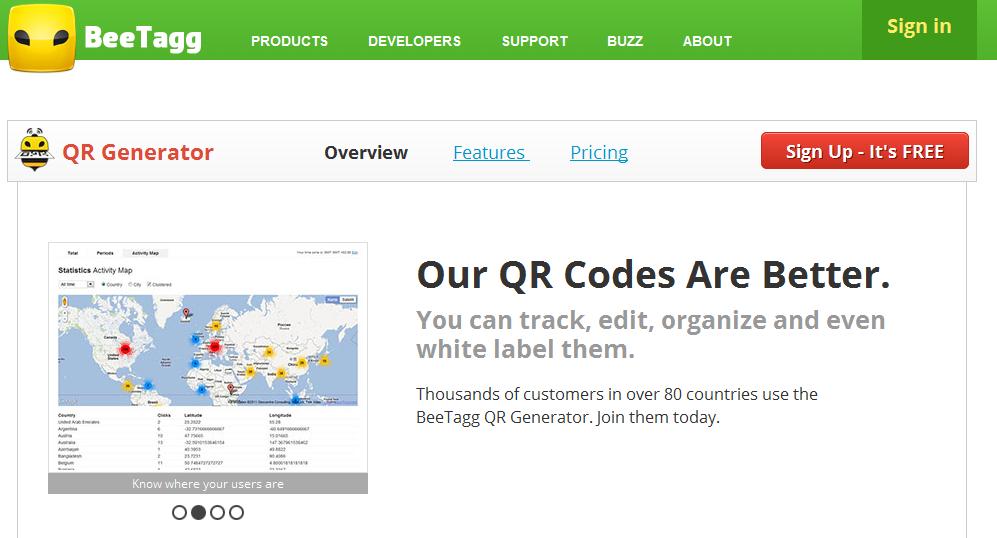Click the yellow BeeTagg mascot logo
This screenshot has height=538, width=997.
pos(42,38)
